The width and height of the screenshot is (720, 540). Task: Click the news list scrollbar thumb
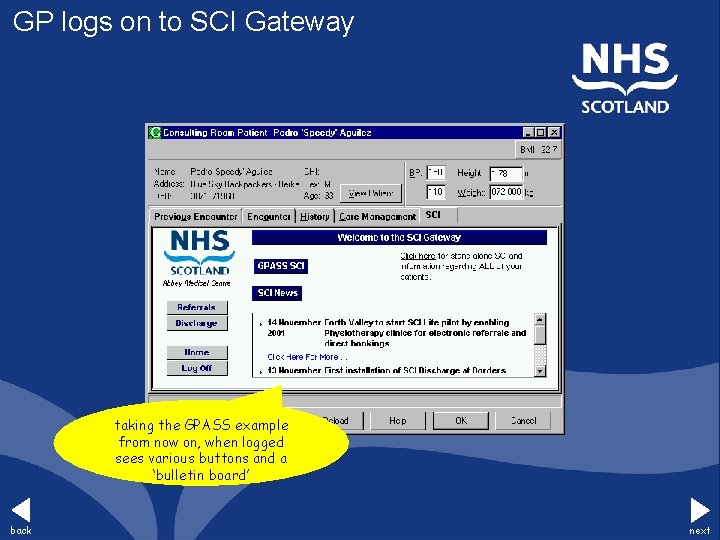point(540,335)
